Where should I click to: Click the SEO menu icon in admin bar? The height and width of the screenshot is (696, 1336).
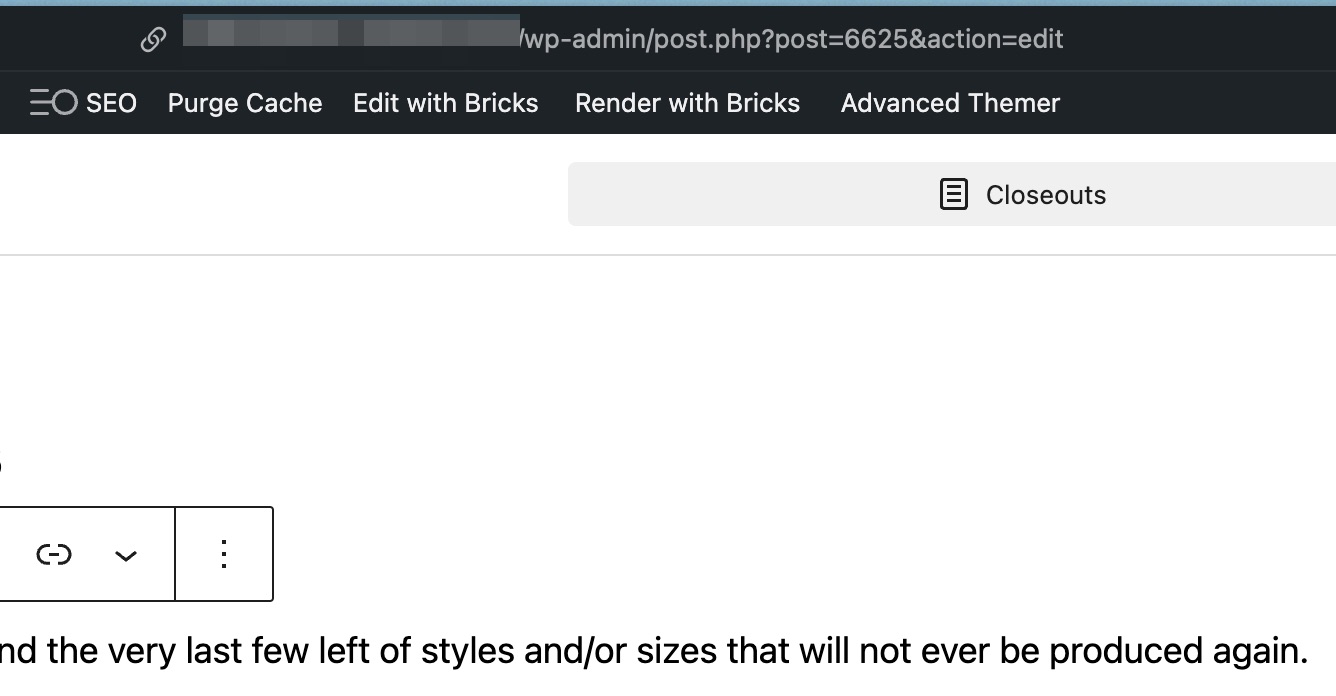point(53,103)
